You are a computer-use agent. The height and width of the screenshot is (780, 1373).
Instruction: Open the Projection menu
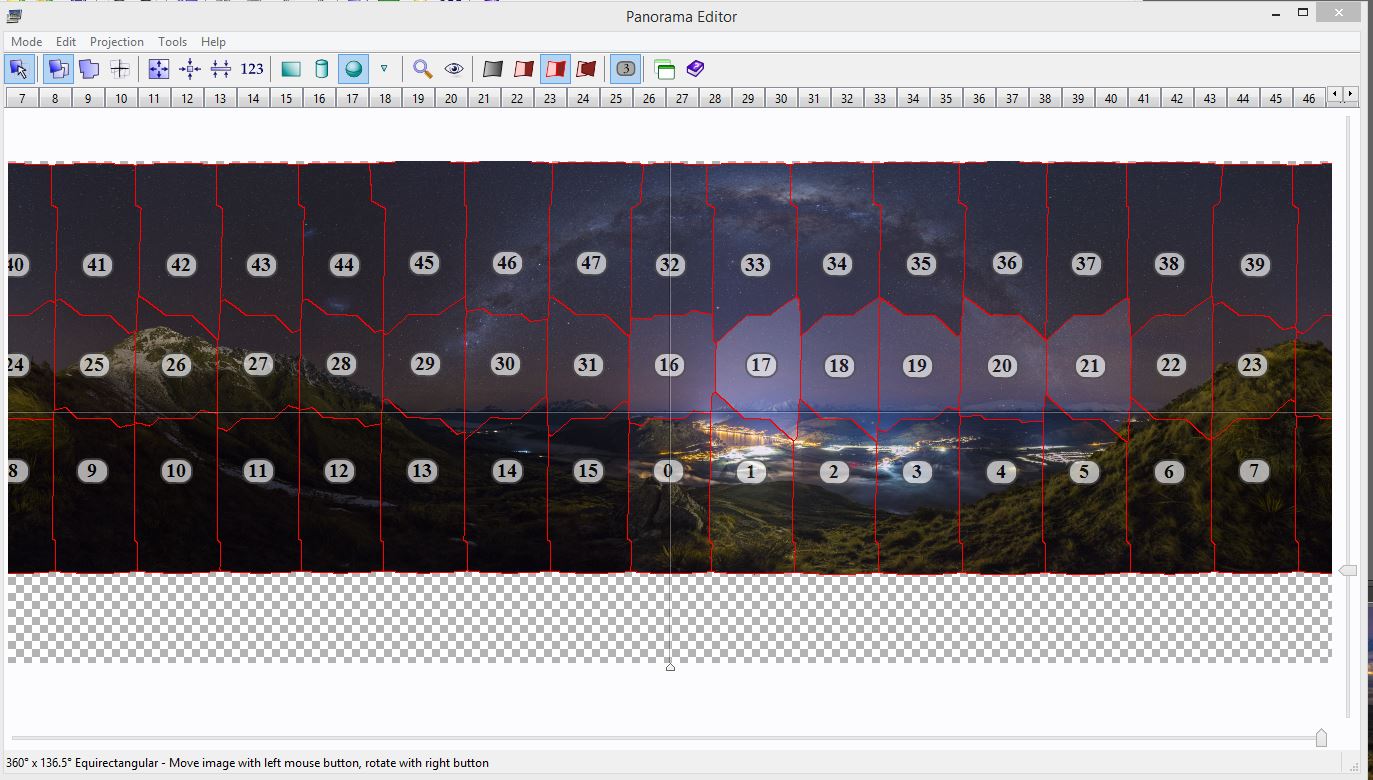coord(116,42)
